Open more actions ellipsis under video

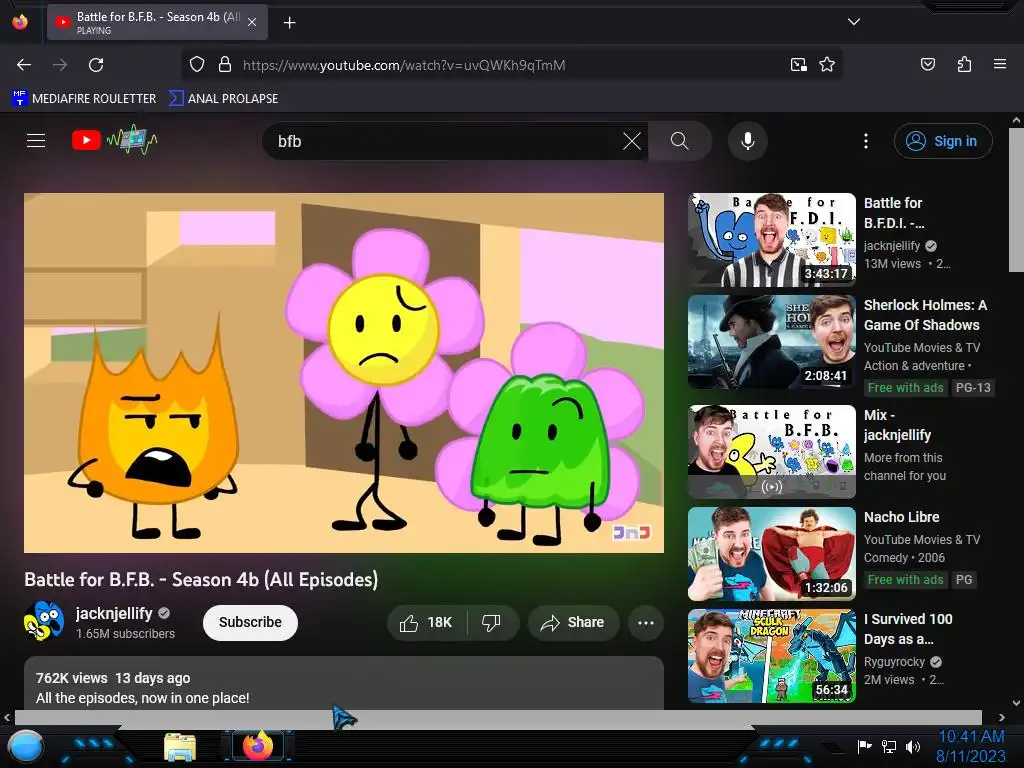pos(646,622)
